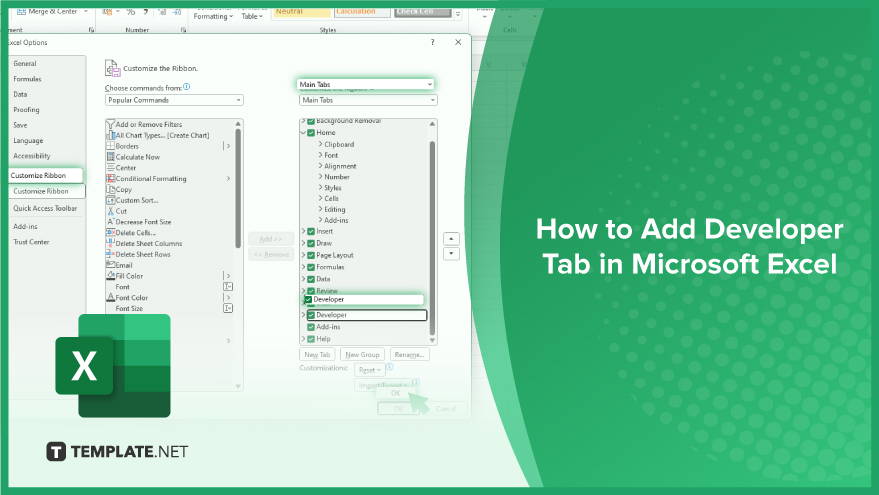Toggle the Add-ins tab checkbox above Help
The width and height of the screenshot is (879, 495).
tap(311, 327)
